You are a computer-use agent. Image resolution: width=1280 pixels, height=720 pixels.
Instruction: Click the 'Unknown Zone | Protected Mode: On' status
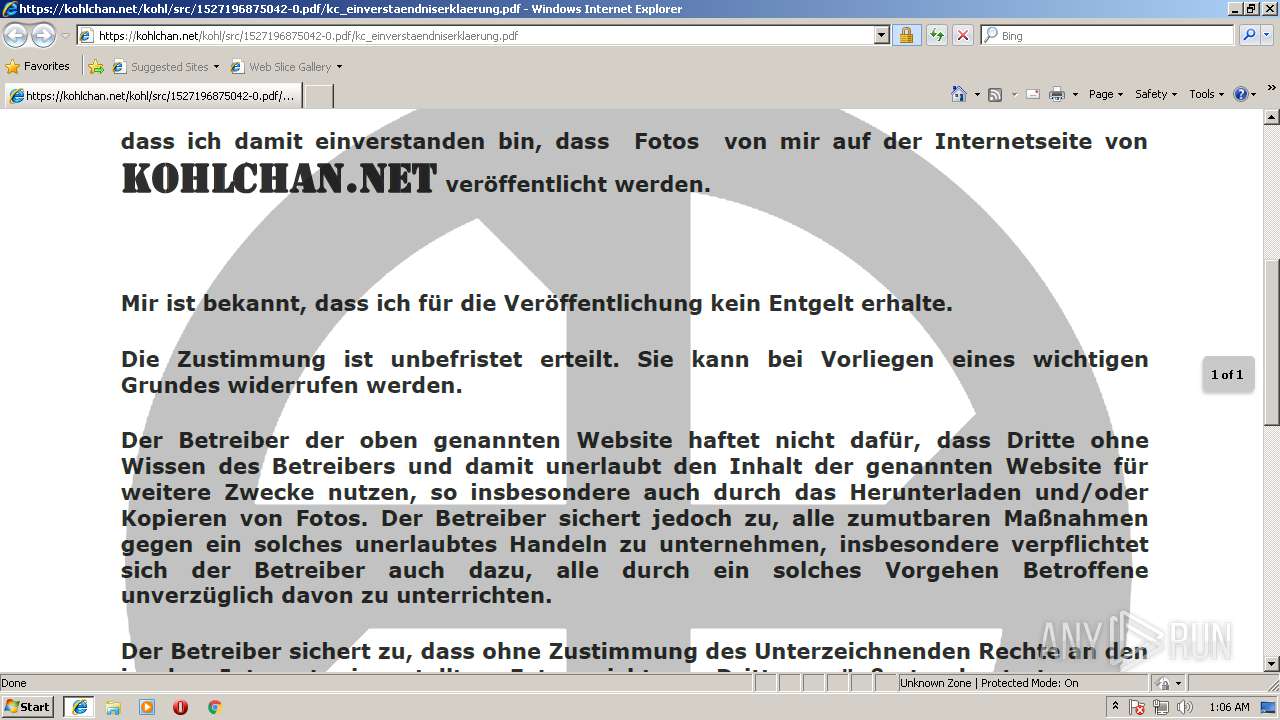989,683
